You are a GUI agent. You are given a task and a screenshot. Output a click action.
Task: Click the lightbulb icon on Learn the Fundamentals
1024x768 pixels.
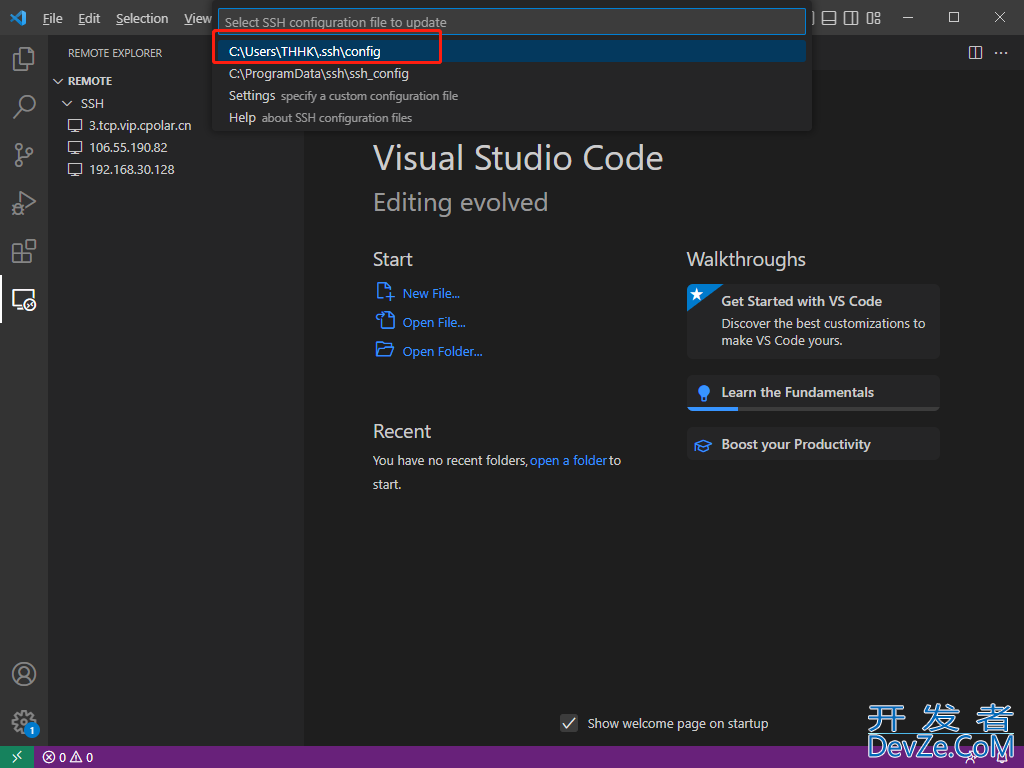(703, 392)
